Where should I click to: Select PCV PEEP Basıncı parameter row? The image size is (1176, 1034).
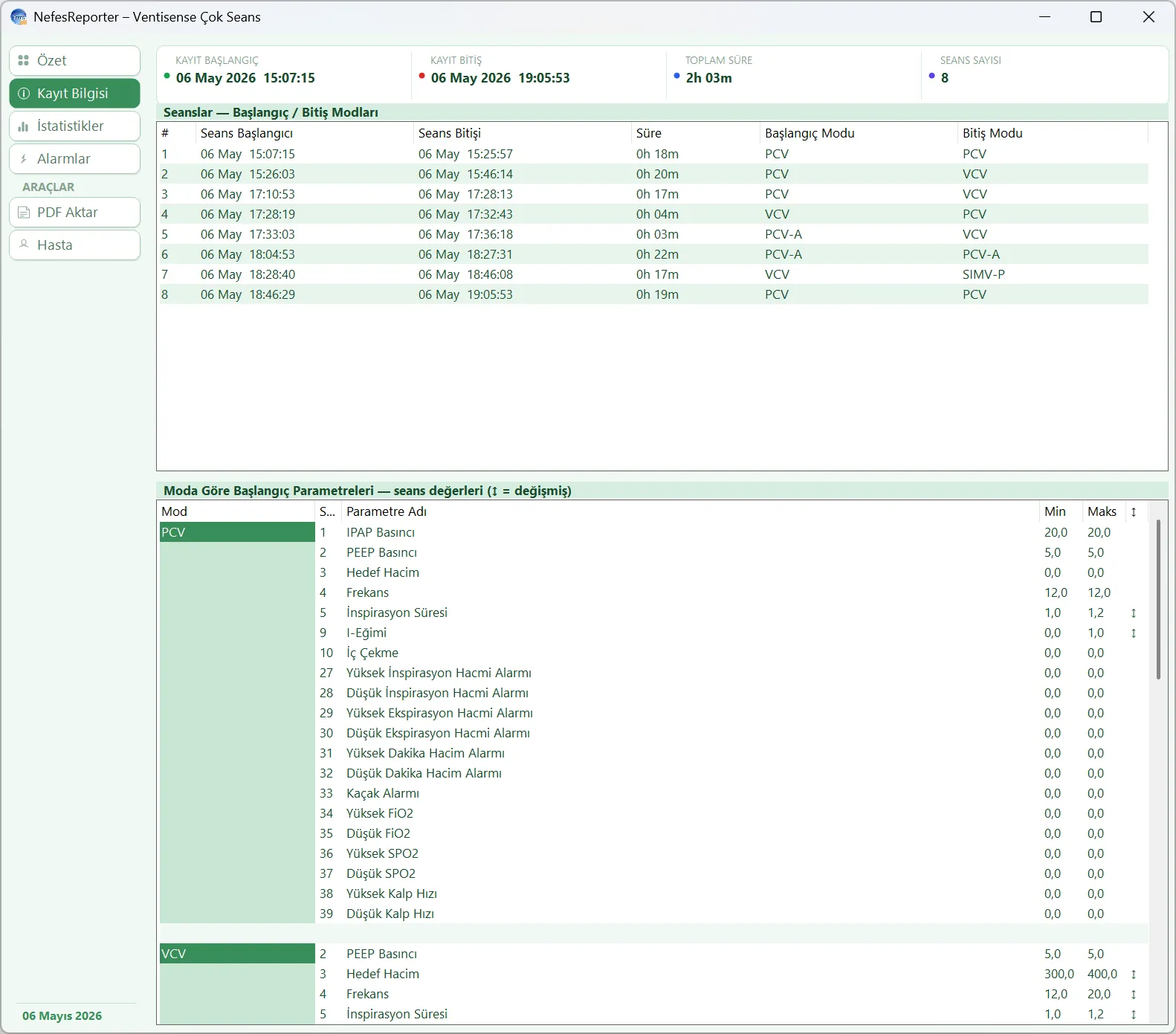coord(731,552)
